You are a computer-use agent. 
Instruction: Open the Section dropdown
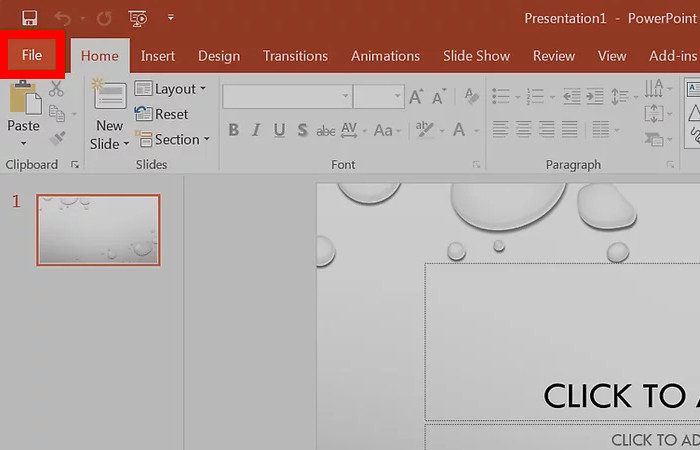coord(172,140)
